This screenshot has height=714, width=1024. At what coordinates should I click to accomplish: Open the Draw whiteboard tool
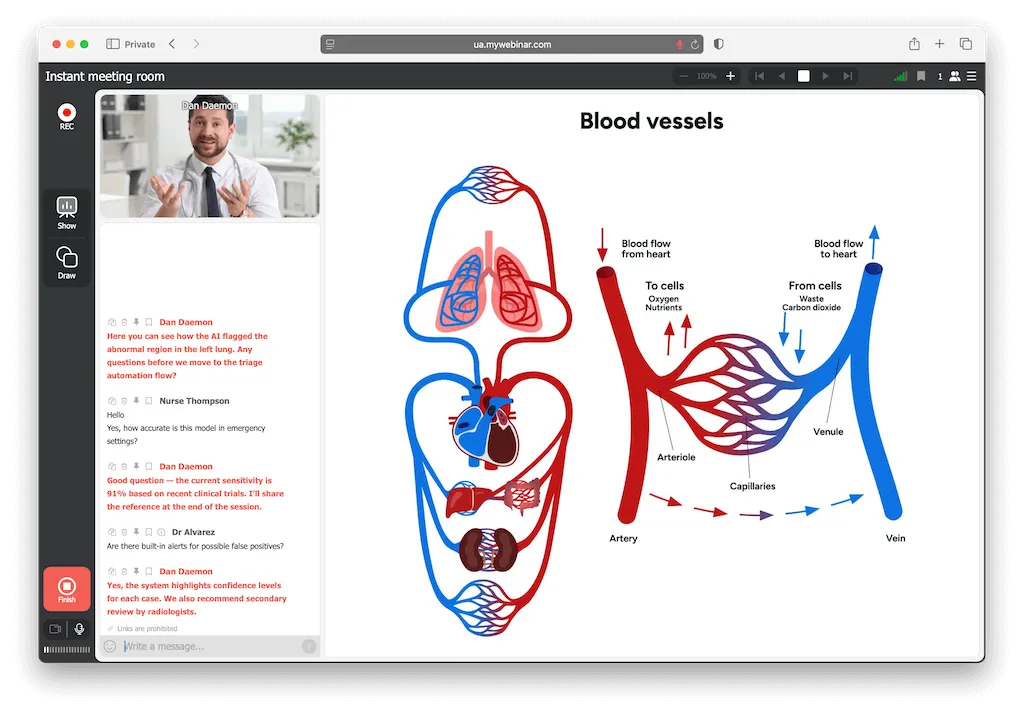coord(67,260)
